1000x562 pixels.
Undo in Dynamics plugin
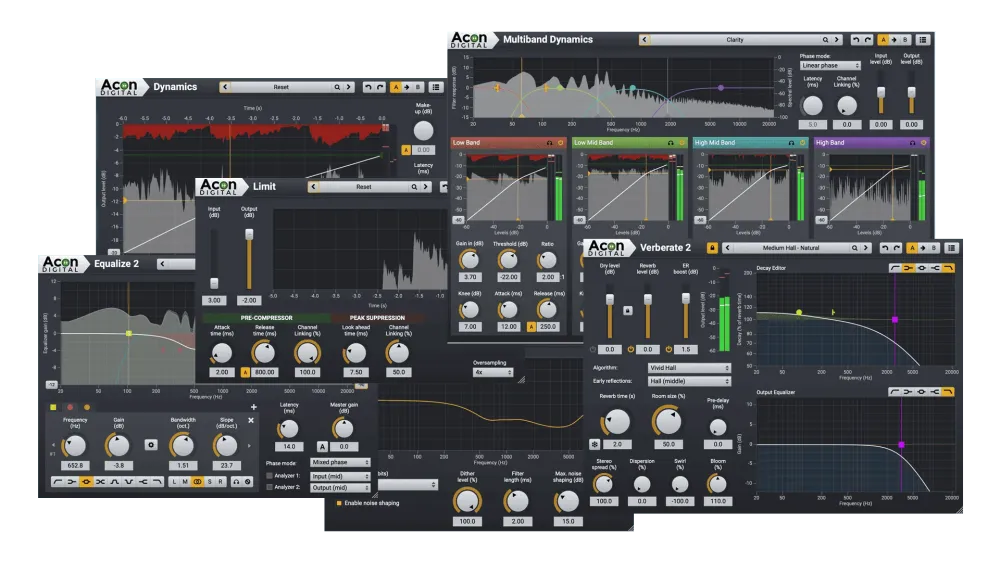368,87
